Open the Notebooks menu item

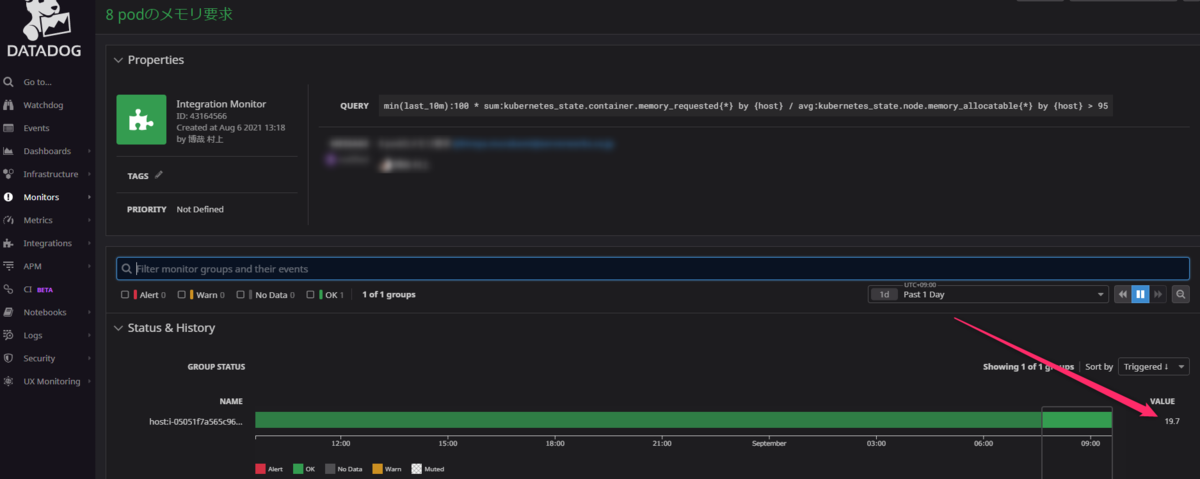coord(45,312)
